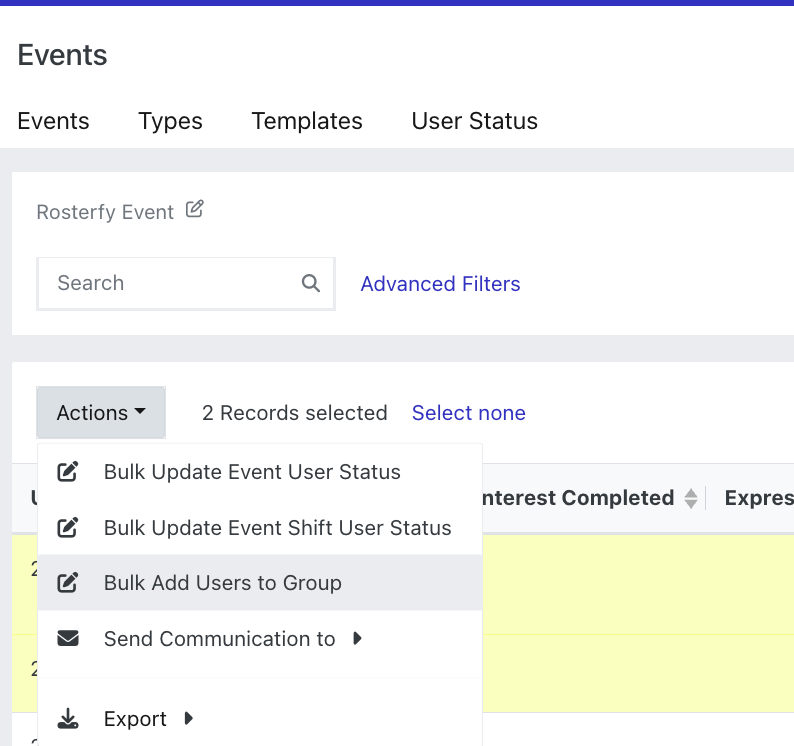
Task: Click Select none to clear selection
Action: coord(468,413)
